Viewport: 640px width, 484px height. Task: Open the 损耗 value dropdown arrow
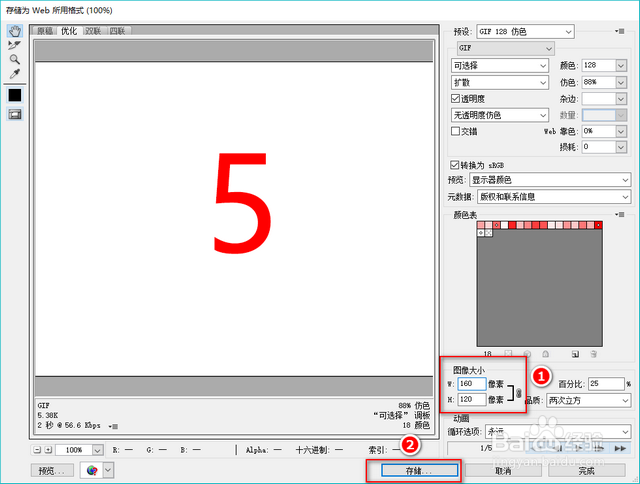point(621,147)
